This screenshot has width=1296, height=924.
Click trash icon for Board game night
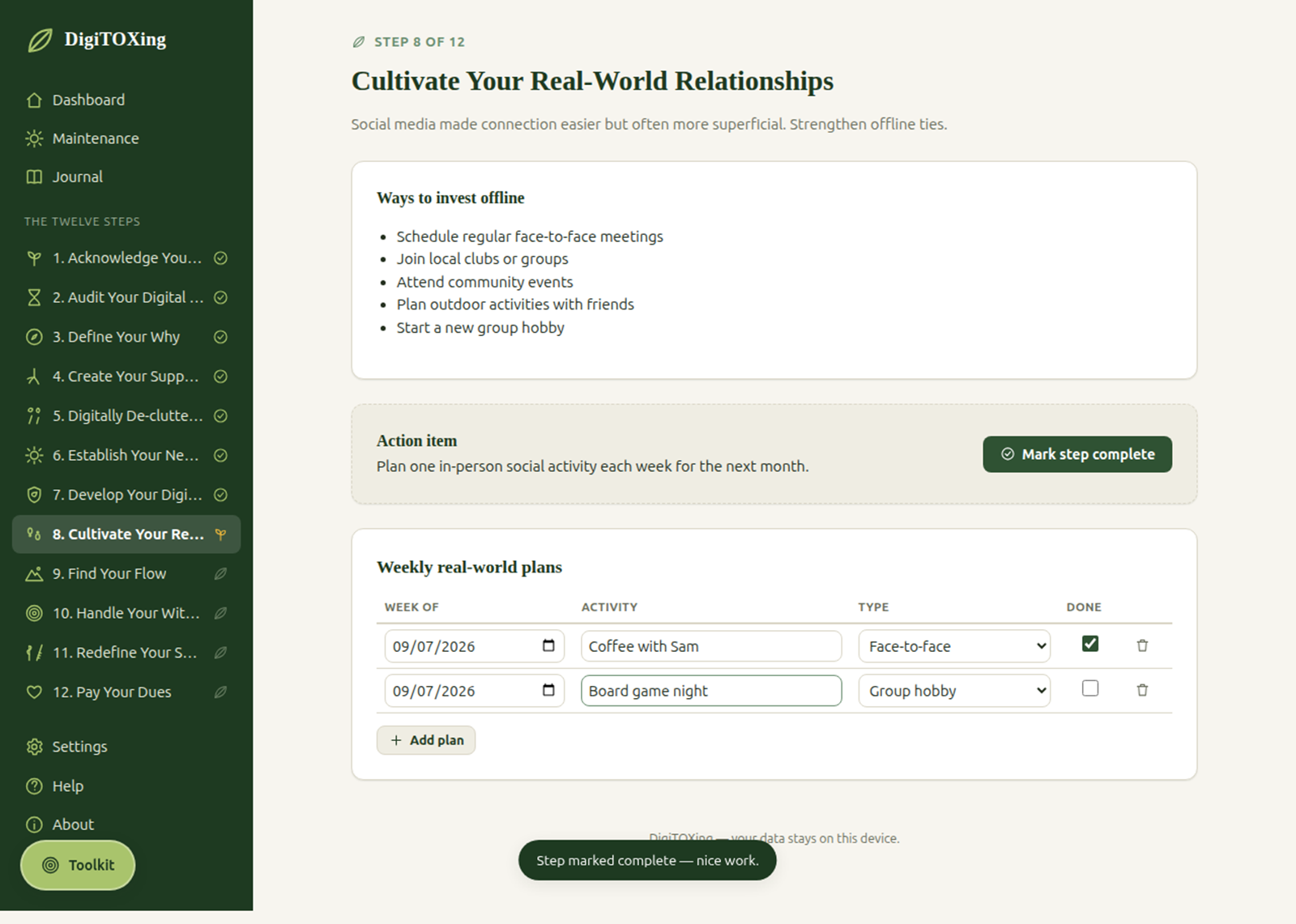[1142, 690]
